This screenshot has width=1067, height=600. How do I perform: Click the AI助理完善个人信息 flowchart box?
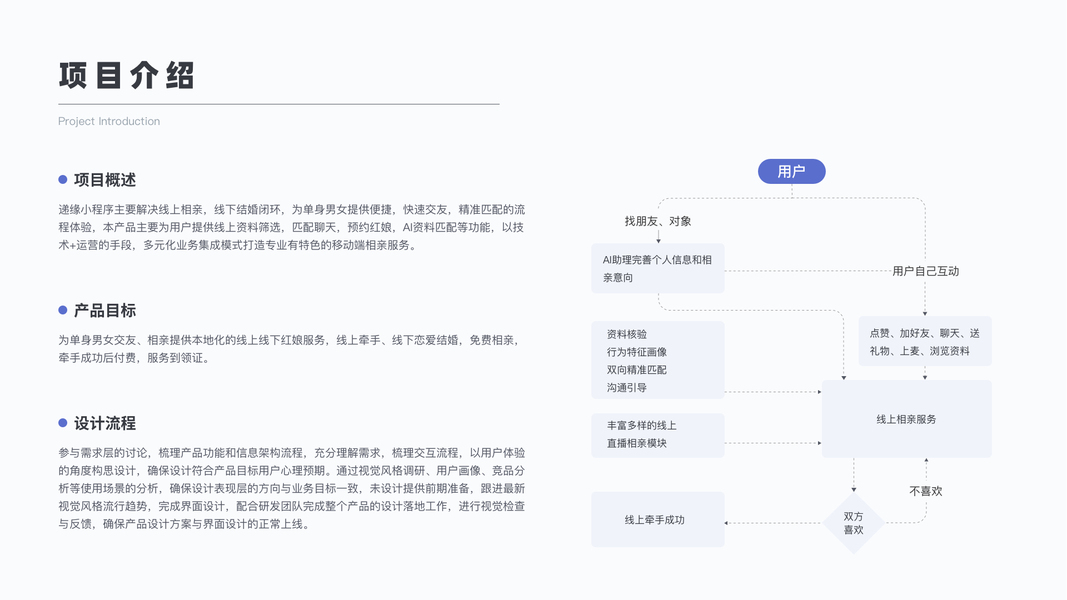click(x=657, y=268)
